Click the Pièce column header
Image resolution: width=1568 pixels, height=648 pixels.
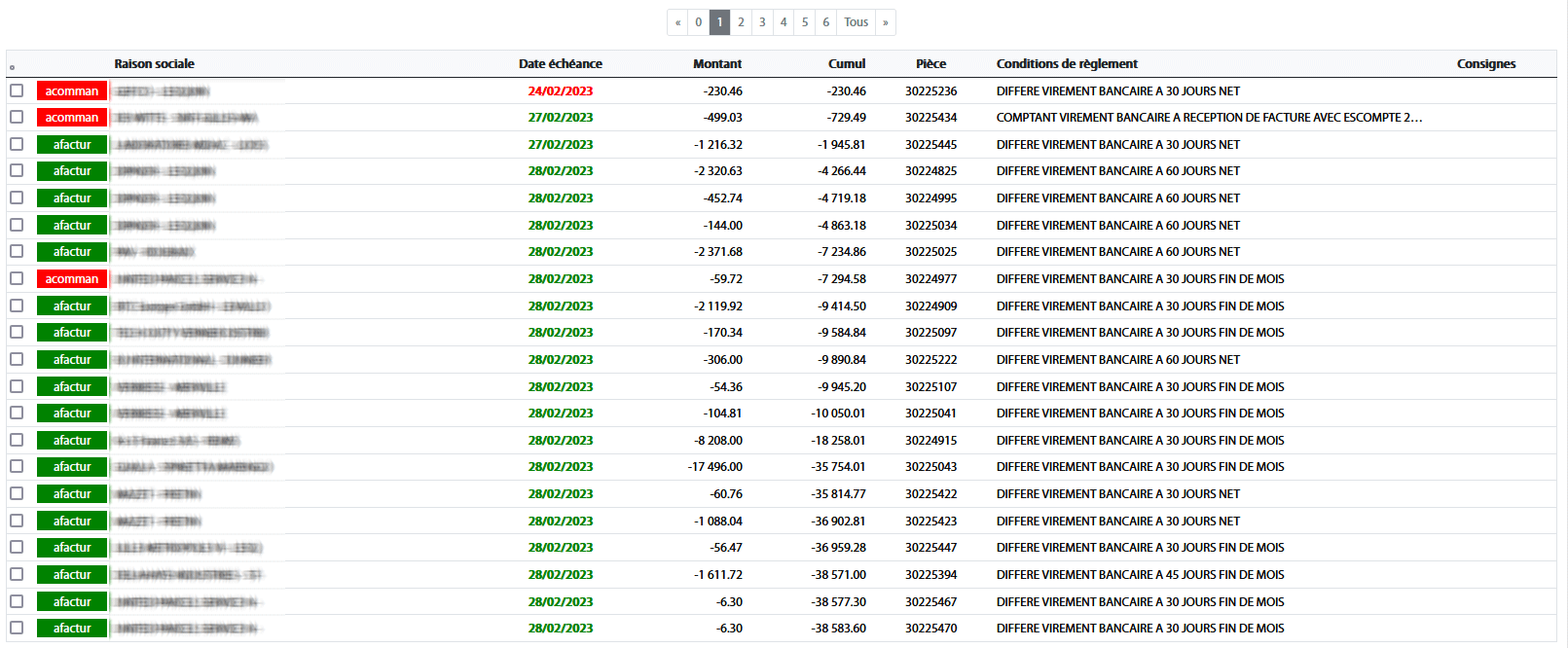[x=931, y=64]
